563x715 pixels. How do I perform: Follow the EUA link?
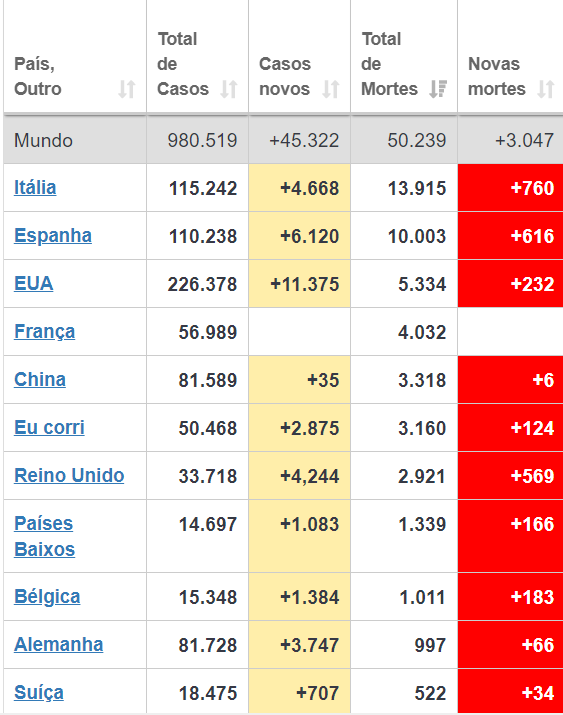(x=34, y=284)
